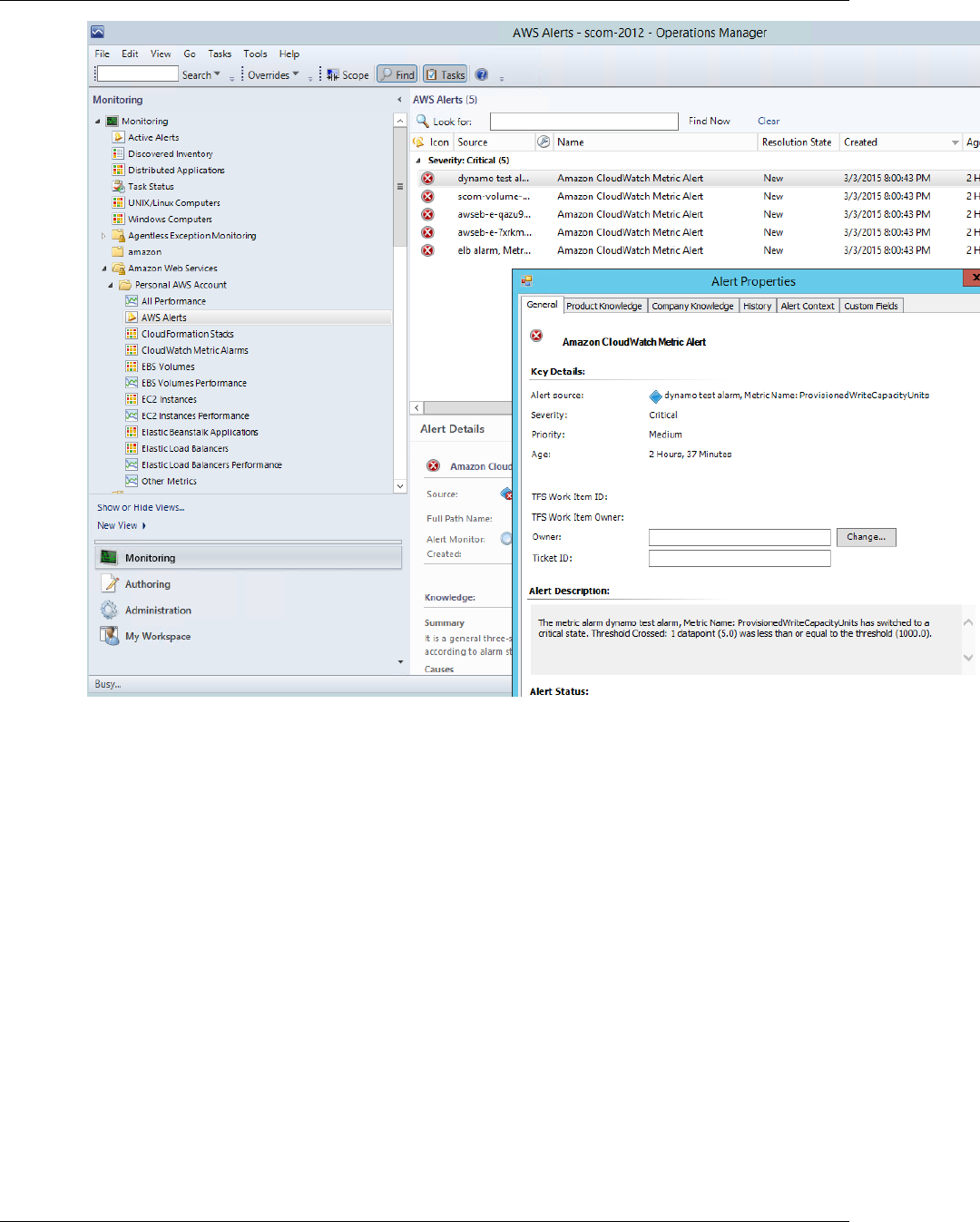
Task: Open the Tasks menu
Action: (220, 54)
